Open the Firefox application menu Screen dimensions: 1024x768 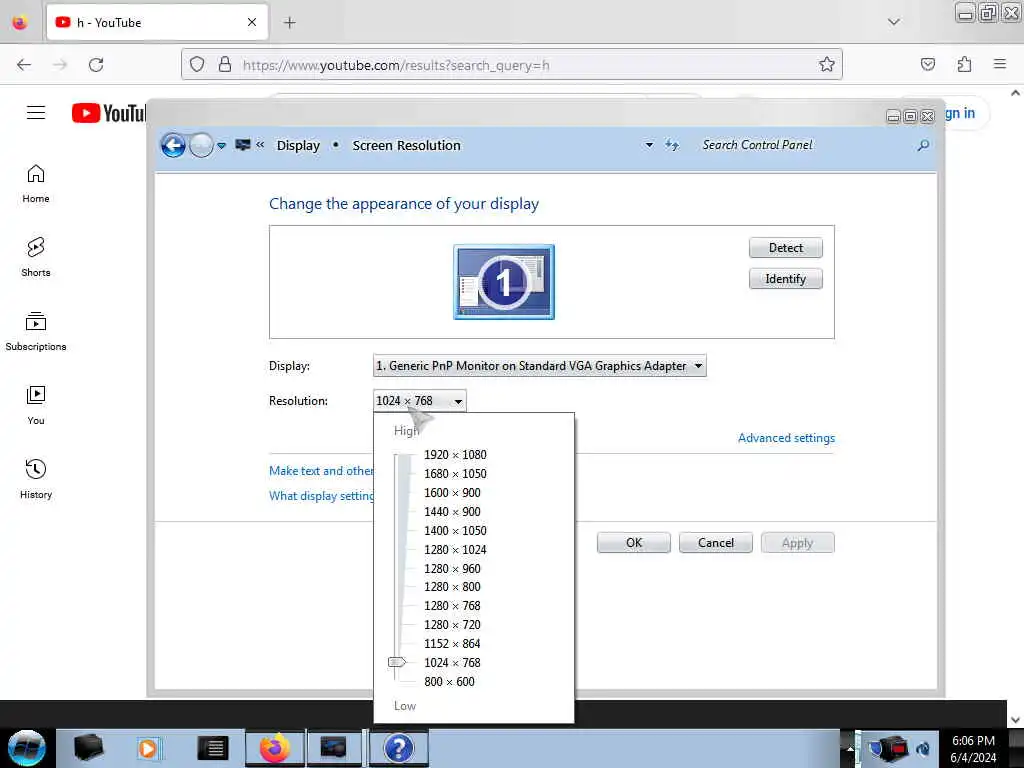coord(1000,64)
